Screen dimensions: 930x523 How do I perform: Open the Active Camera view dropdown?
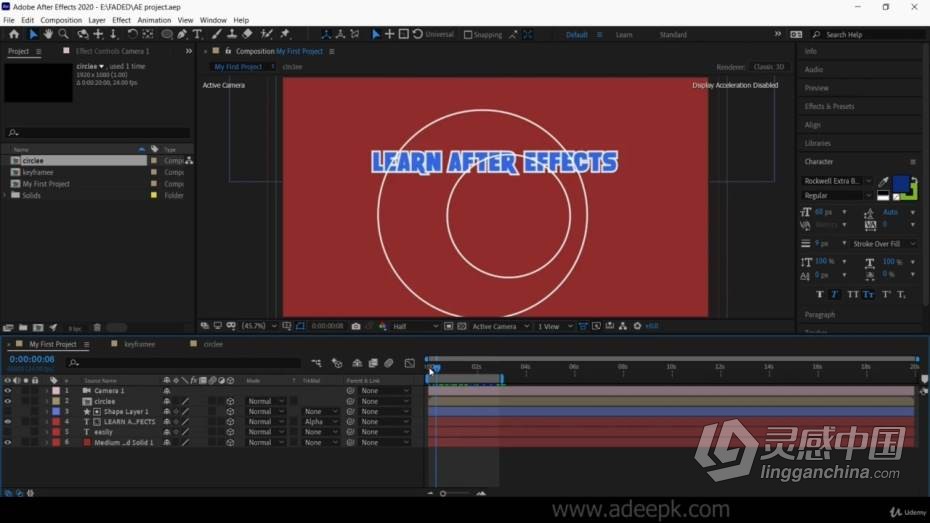[500, 326]
